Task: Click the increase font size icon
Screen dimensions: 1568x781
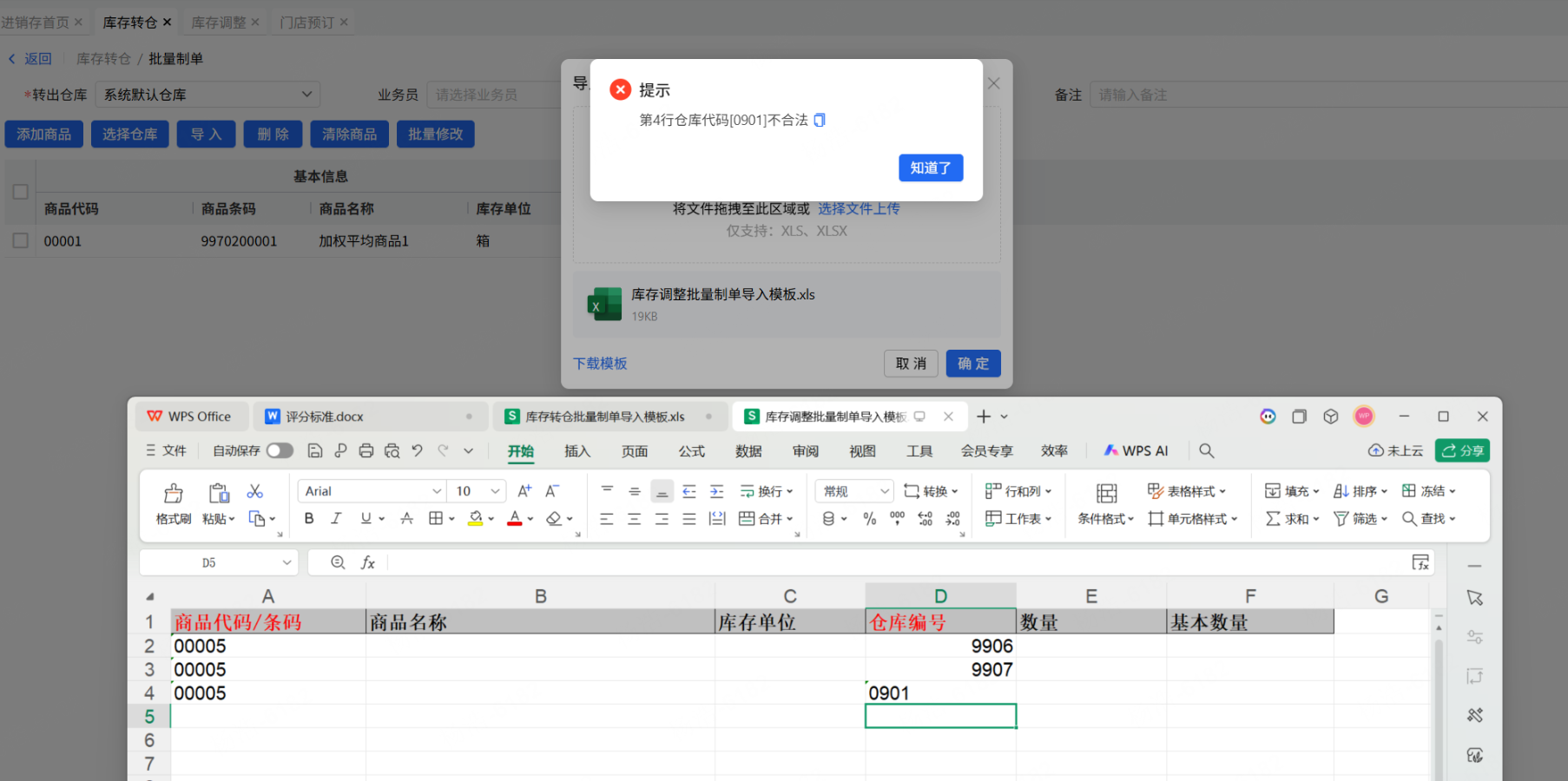Action: tap(524, 491)
